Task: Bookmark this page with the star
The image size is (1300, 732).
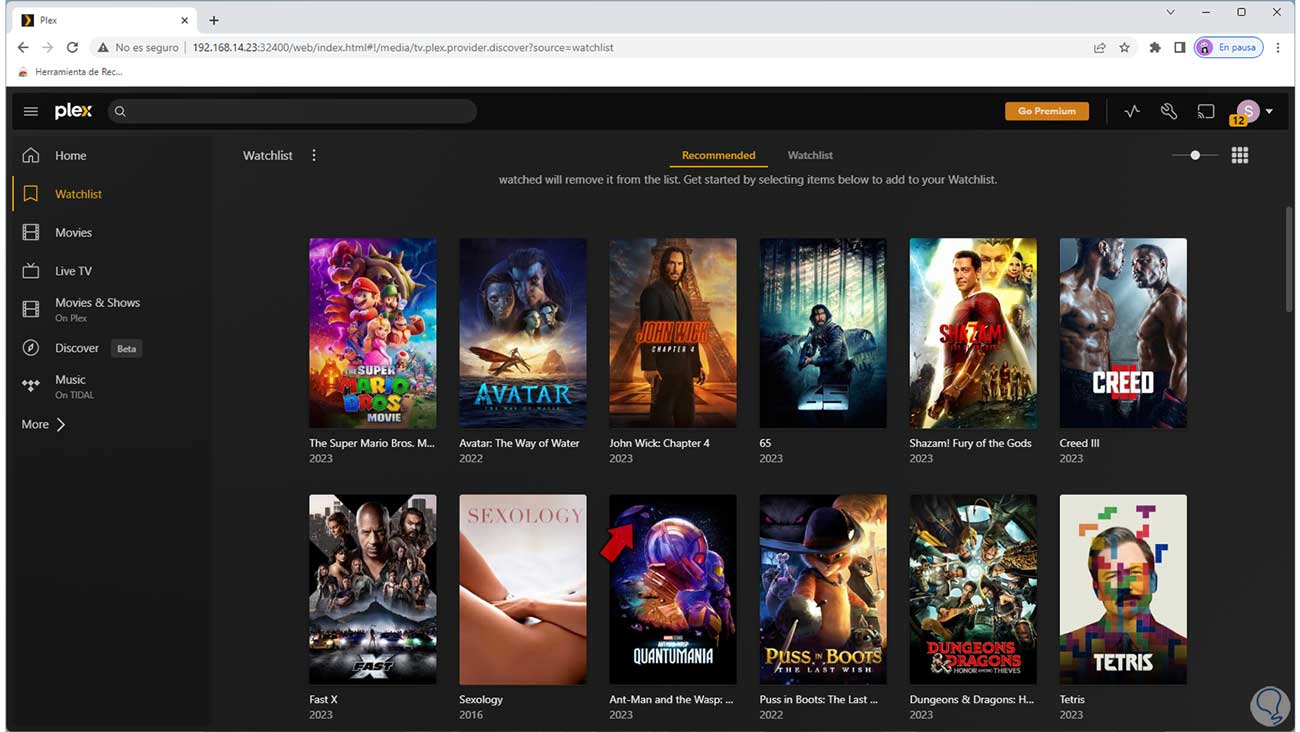Action: tap(1125, 47)
